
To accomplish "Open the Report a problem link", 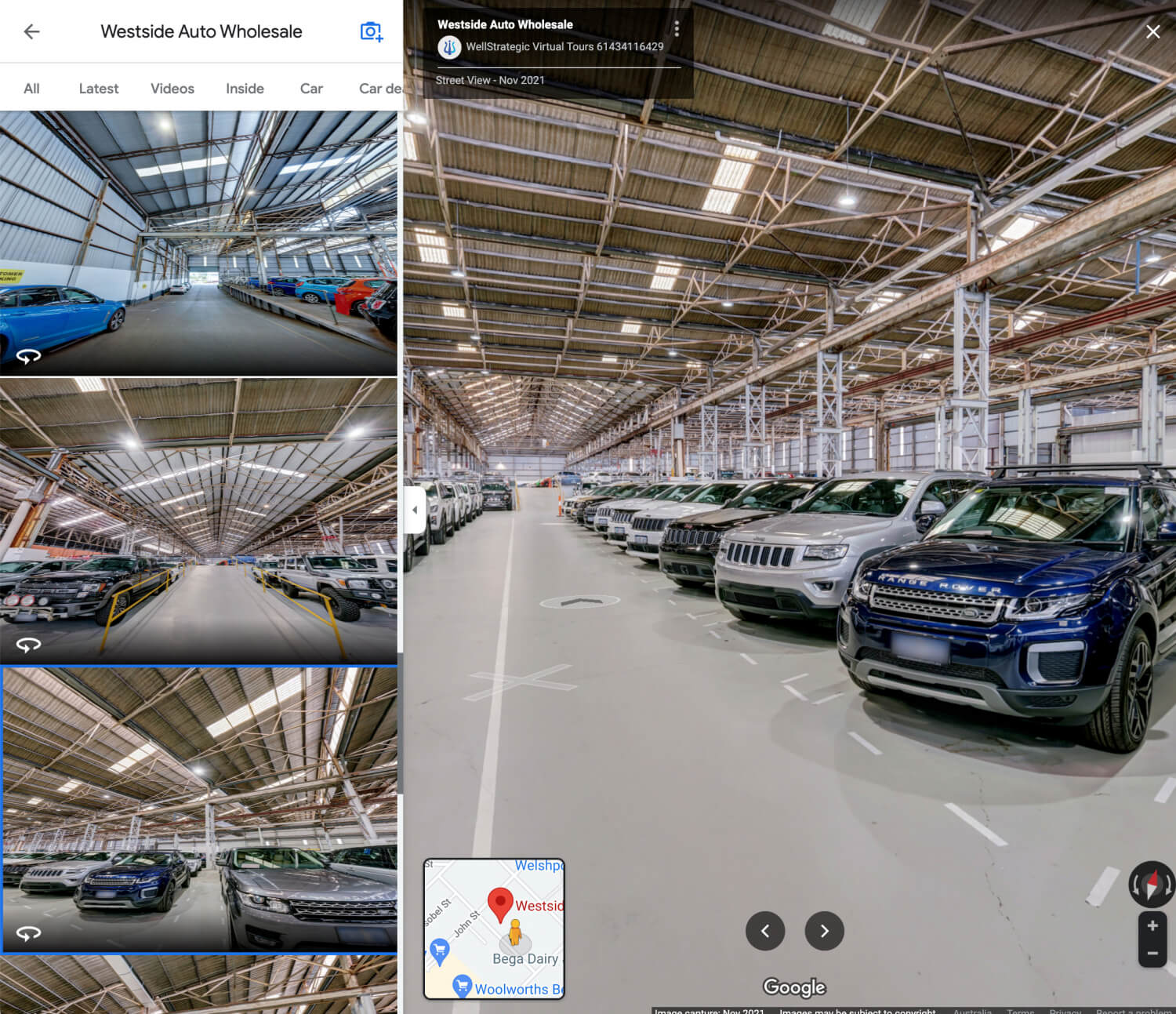I will point(1131,1012).
